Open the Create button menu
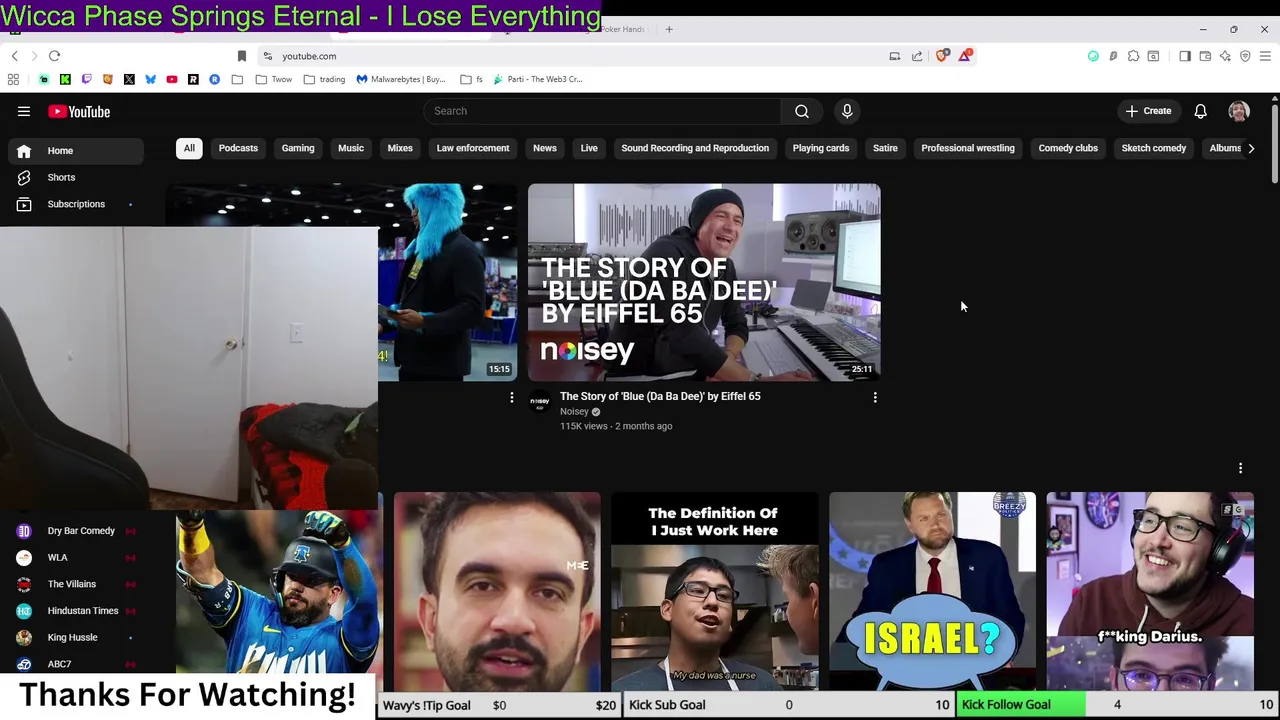 pos(1148,111)
